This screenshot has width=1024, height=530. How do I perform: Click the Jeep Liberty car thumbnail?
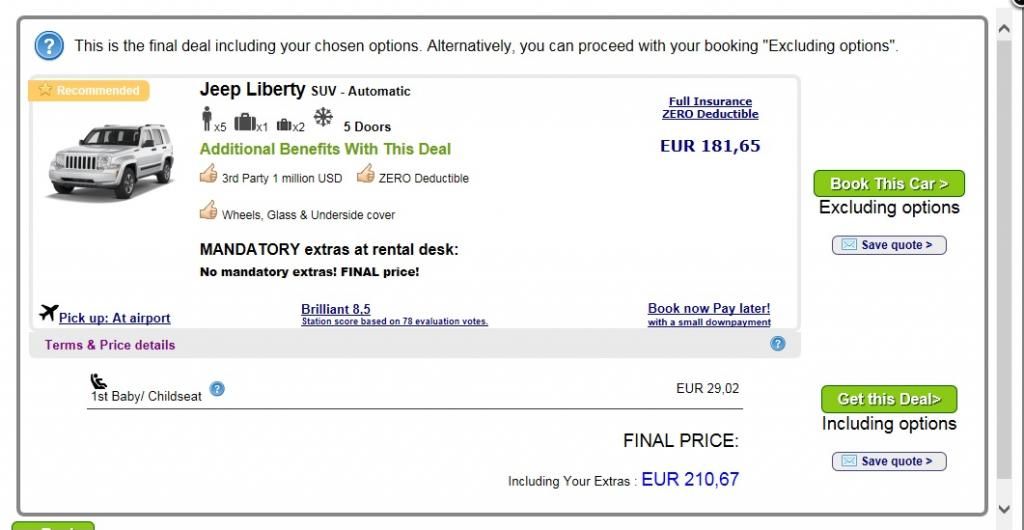click(111, 161)
